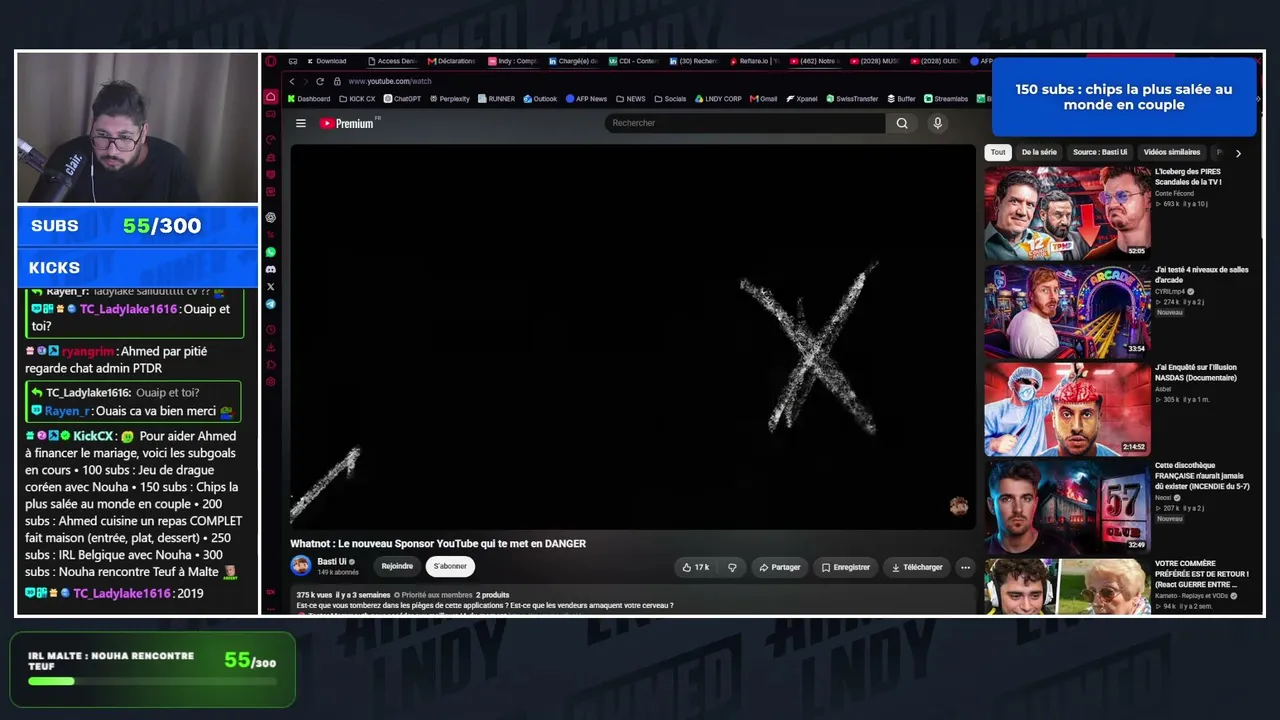Click the Rejoindre membership button
Viewport: 1280px width, 720px height.
coord(397,567)
